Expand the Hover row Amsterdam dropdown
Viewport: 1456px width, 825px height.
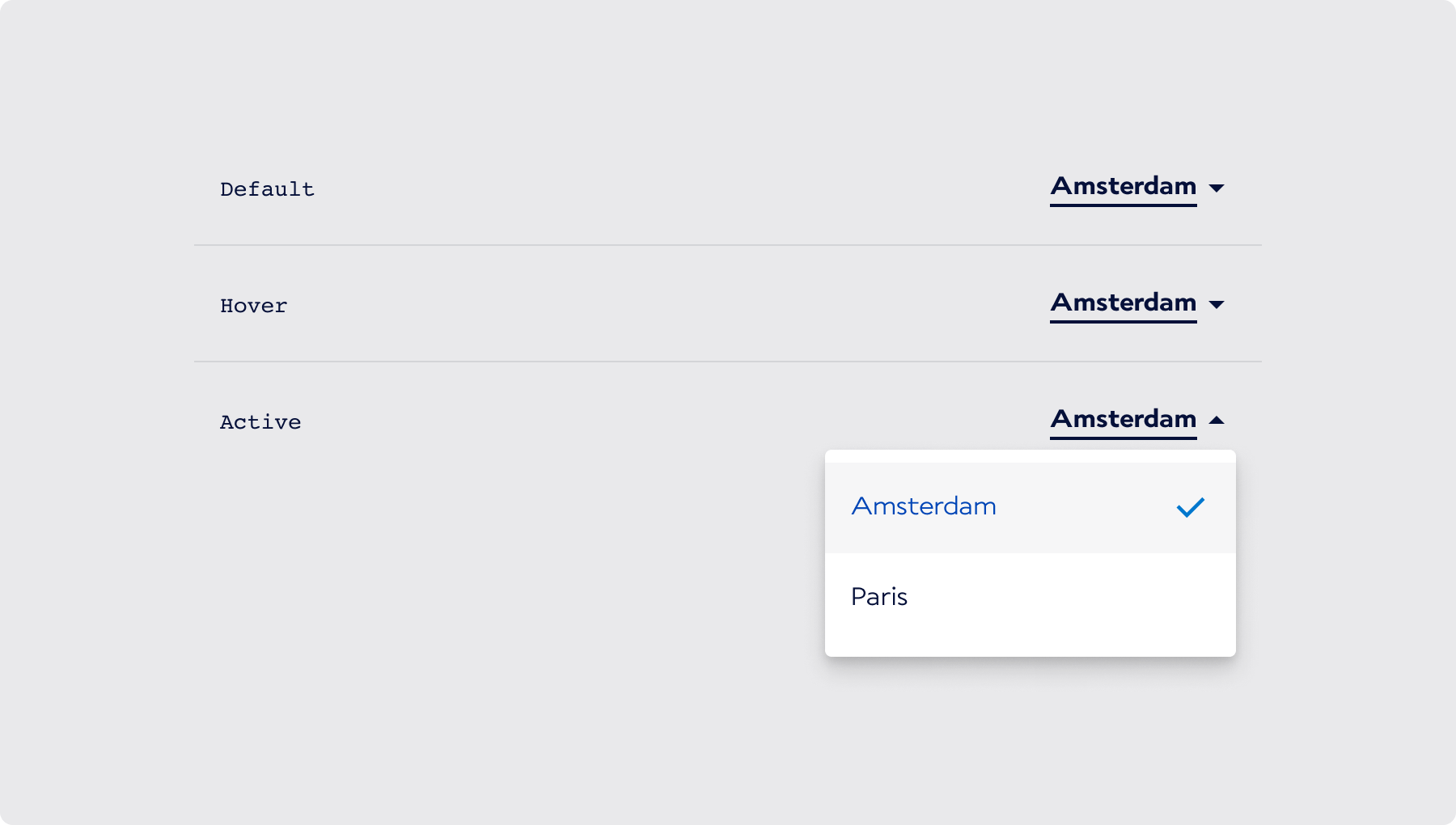1123,302
